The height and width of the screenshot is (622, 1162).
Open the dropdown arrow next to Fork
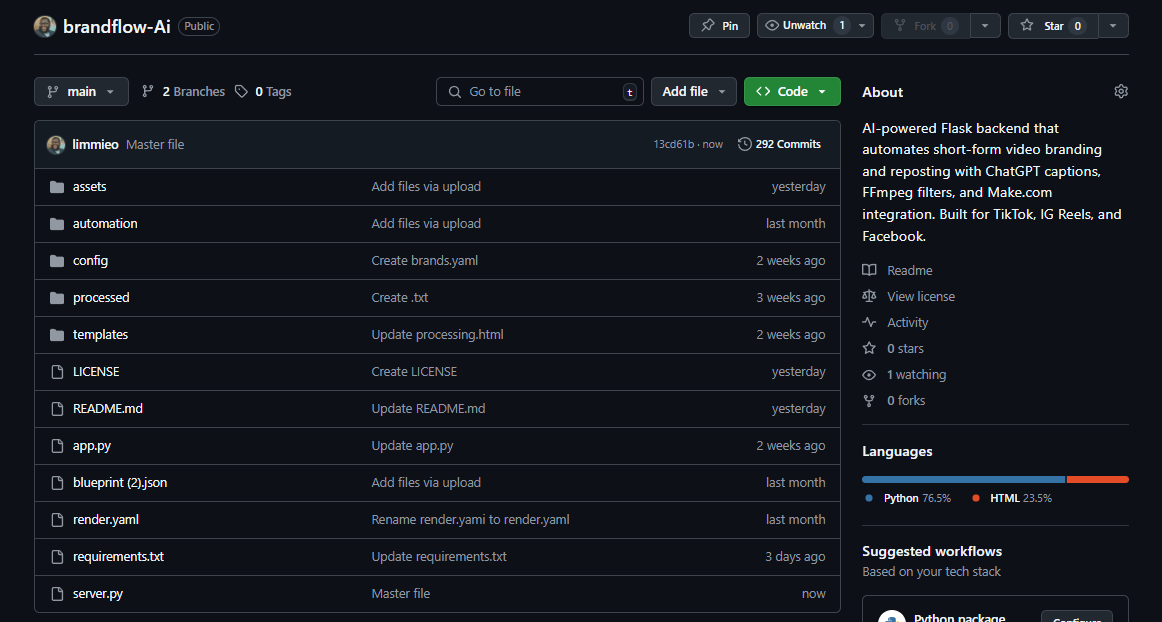click(985, 26)
